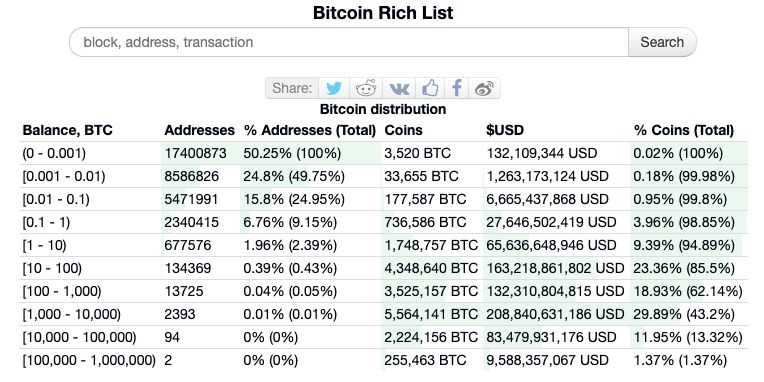Share via the Weibo icon
764x382 pixels.
(484, 89)
